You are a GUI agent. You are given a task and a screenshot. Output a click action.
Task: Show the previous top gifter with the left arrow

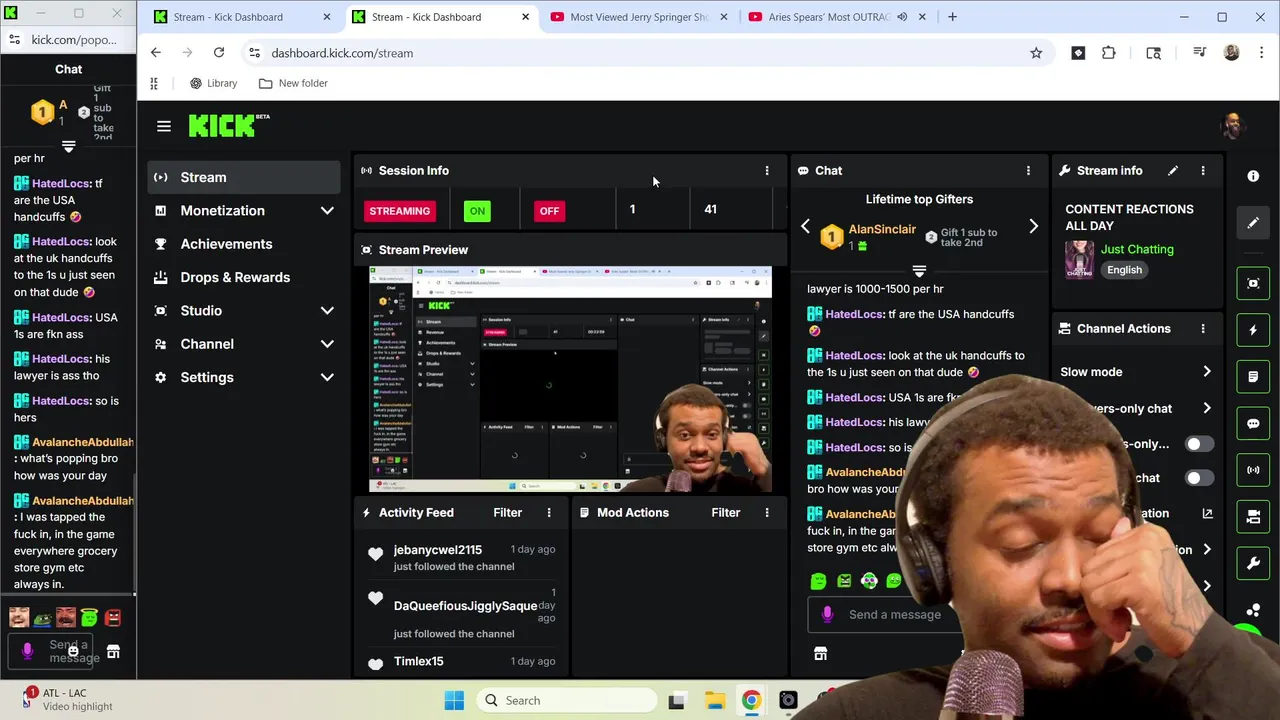tap(805, 227)
